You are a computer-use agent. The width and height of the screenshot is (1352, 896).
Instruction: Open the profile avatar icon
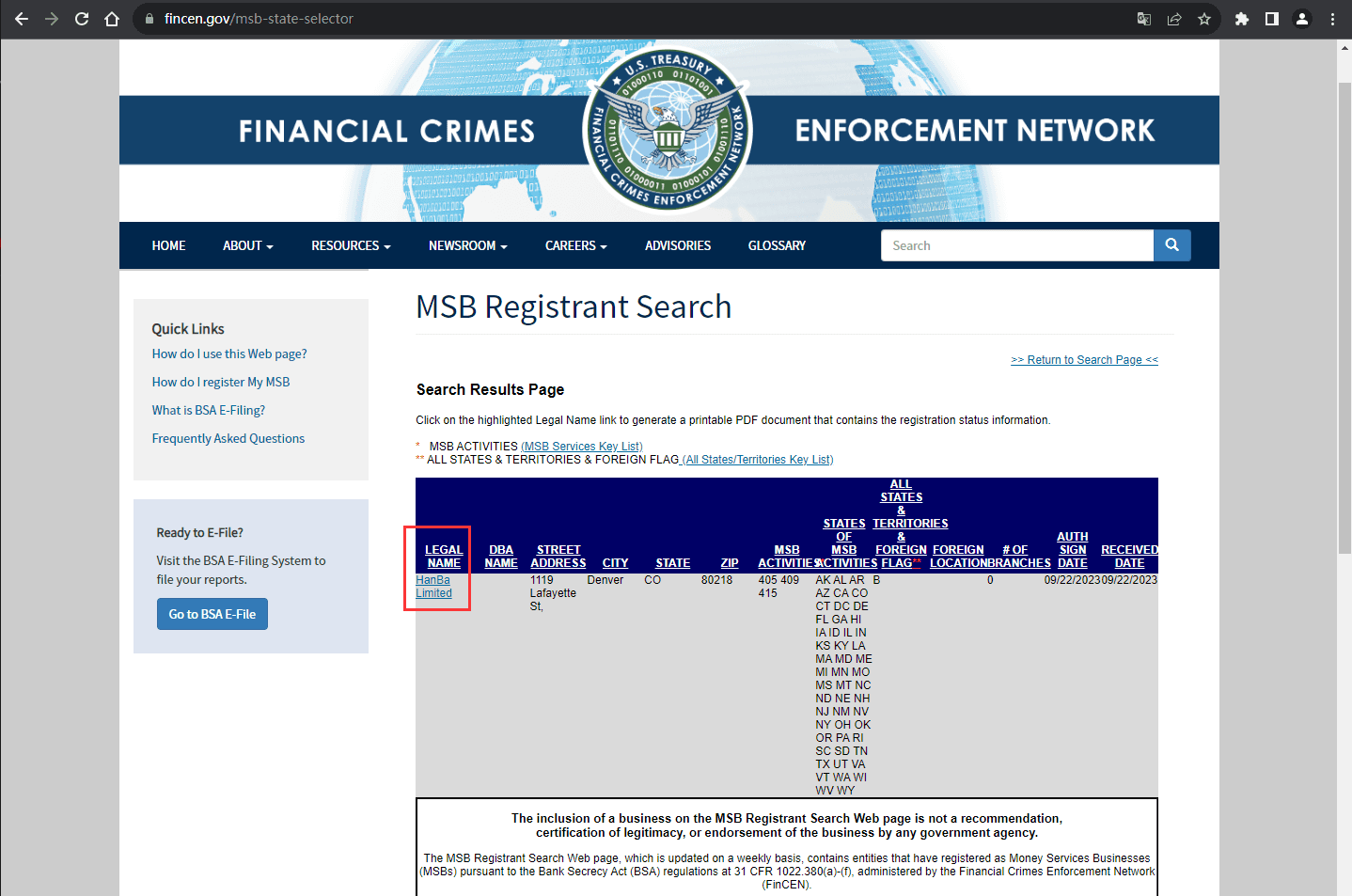[1302, 19]
